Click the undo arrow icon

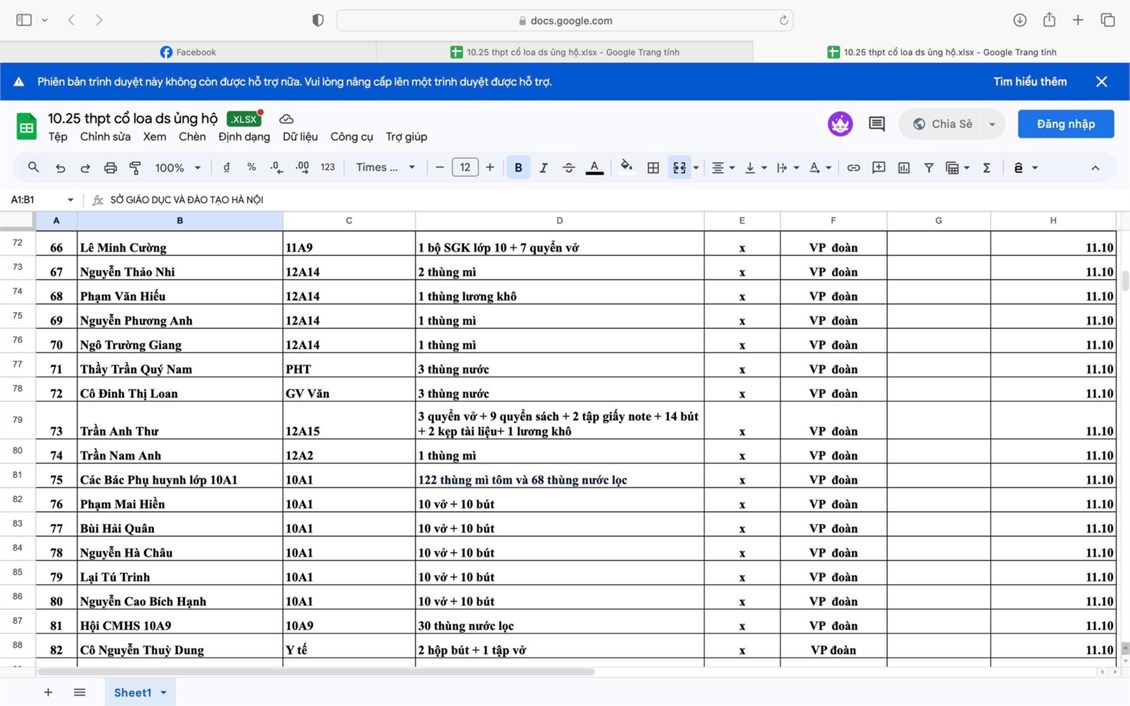pyautogui.click(x=60, y=168)
